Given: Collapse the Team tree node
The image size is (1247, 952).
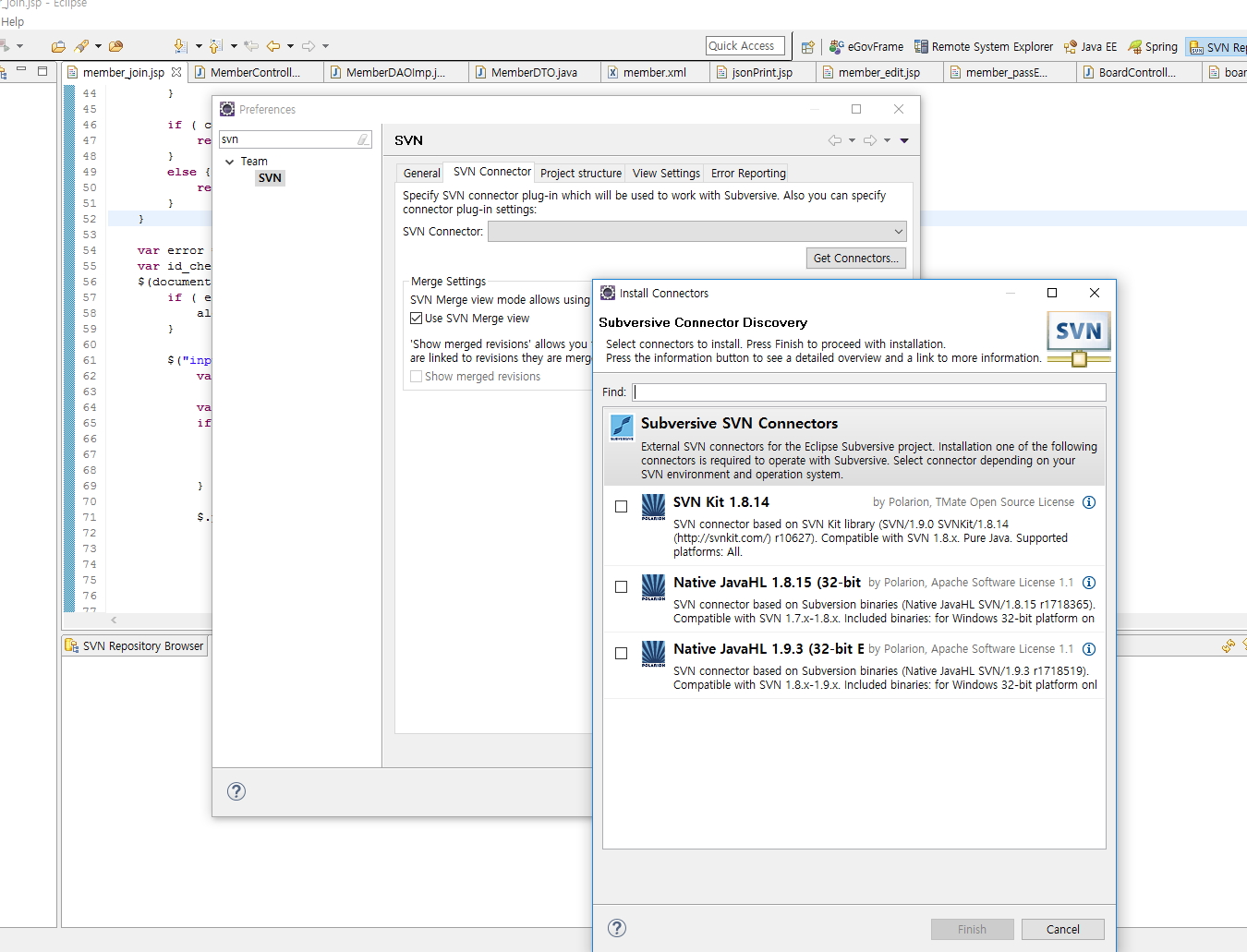Looking at the screenshot, I should click(x=229, y=162).
